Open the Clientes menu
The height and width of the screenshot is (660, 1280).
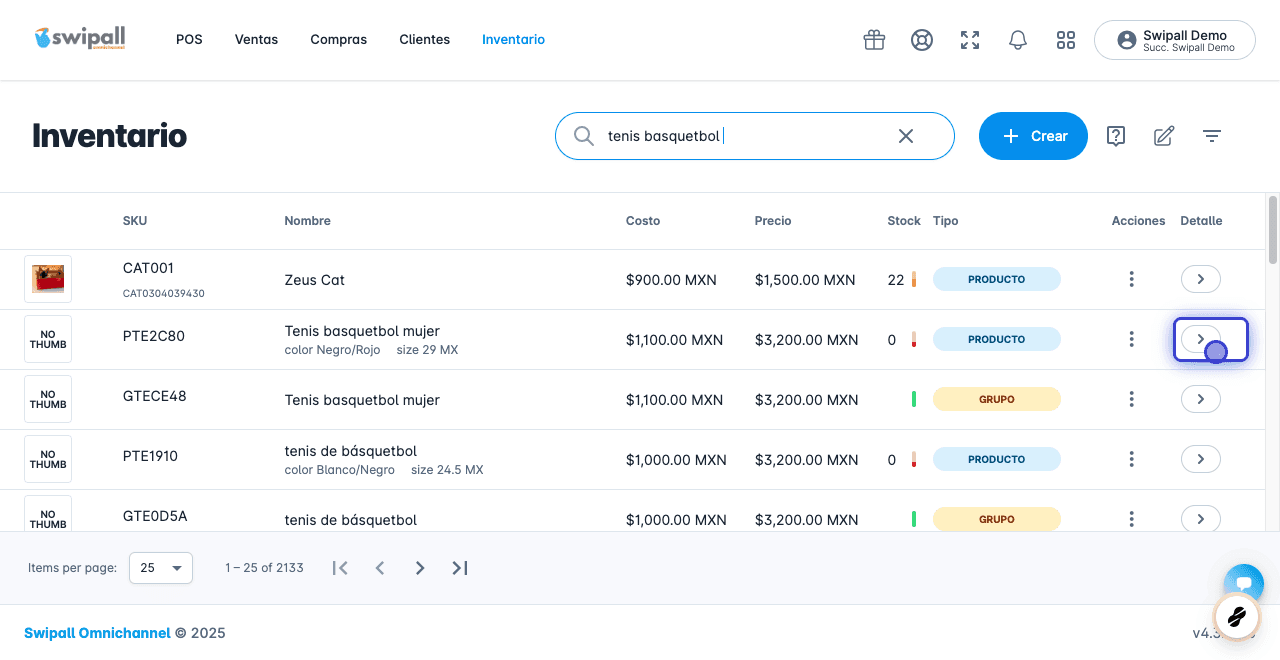425,40
